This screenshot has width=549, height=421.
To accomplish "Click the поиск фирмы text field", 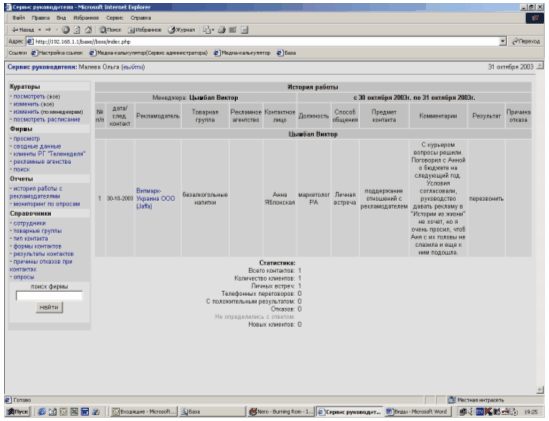I will [x=49, y=296].
